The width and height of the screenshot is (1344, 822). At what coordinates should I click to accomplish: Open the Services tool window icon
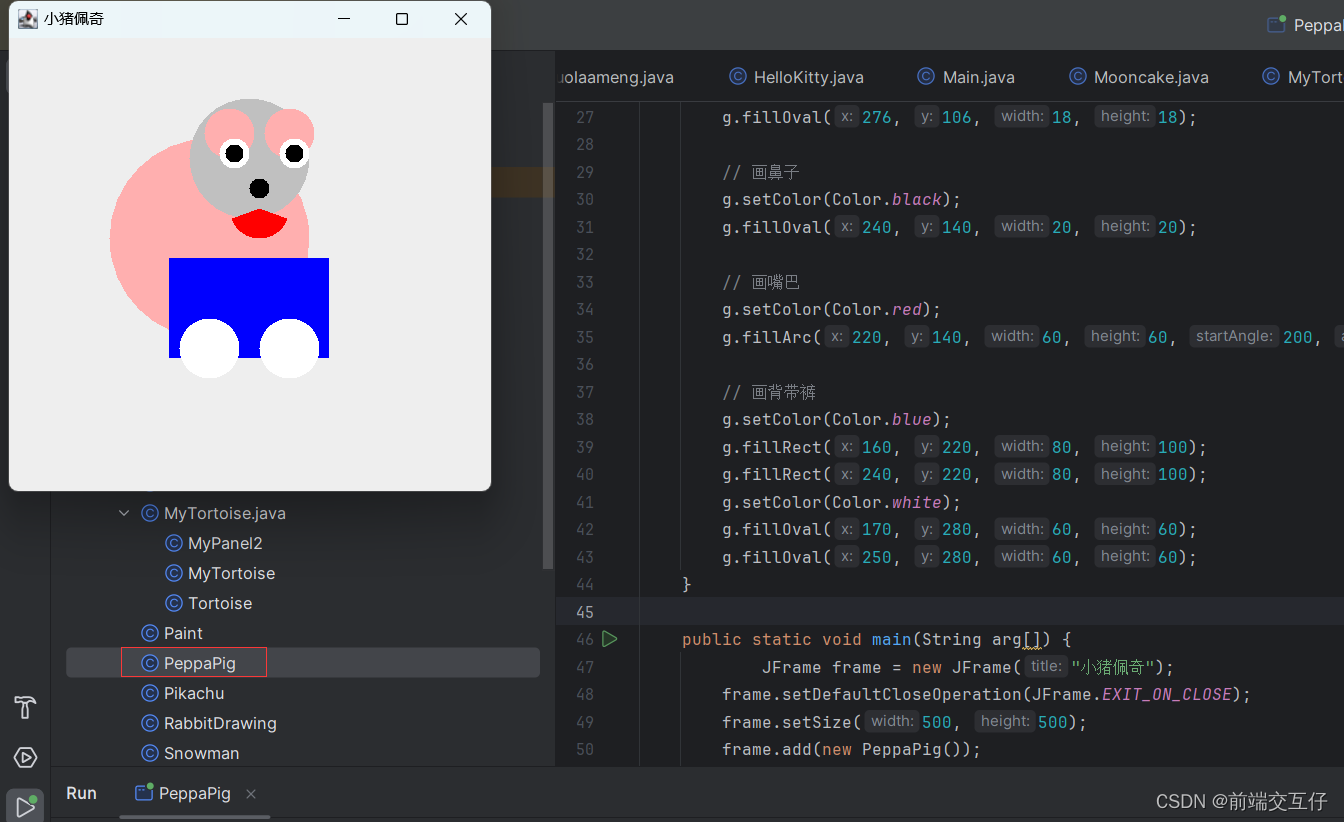point(25,757)
